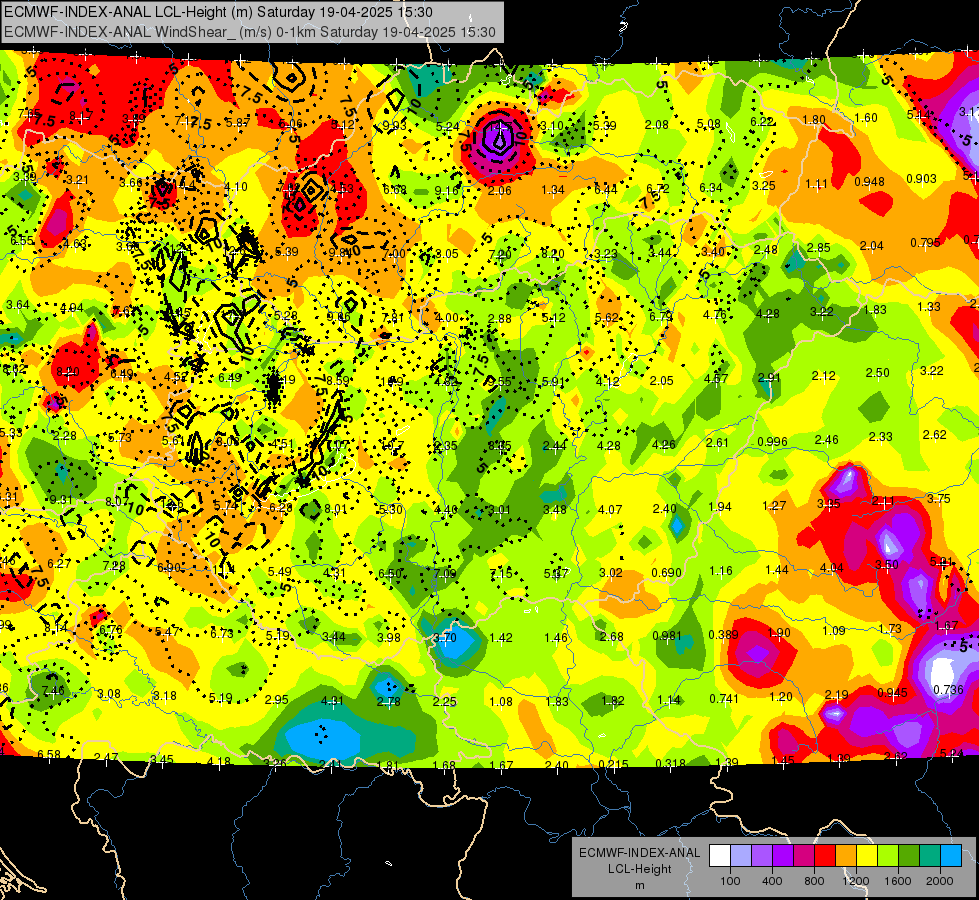Click the wind shear value 6.58
The width and height of the screenshot is (979, 900).
(x=49, y=754)
